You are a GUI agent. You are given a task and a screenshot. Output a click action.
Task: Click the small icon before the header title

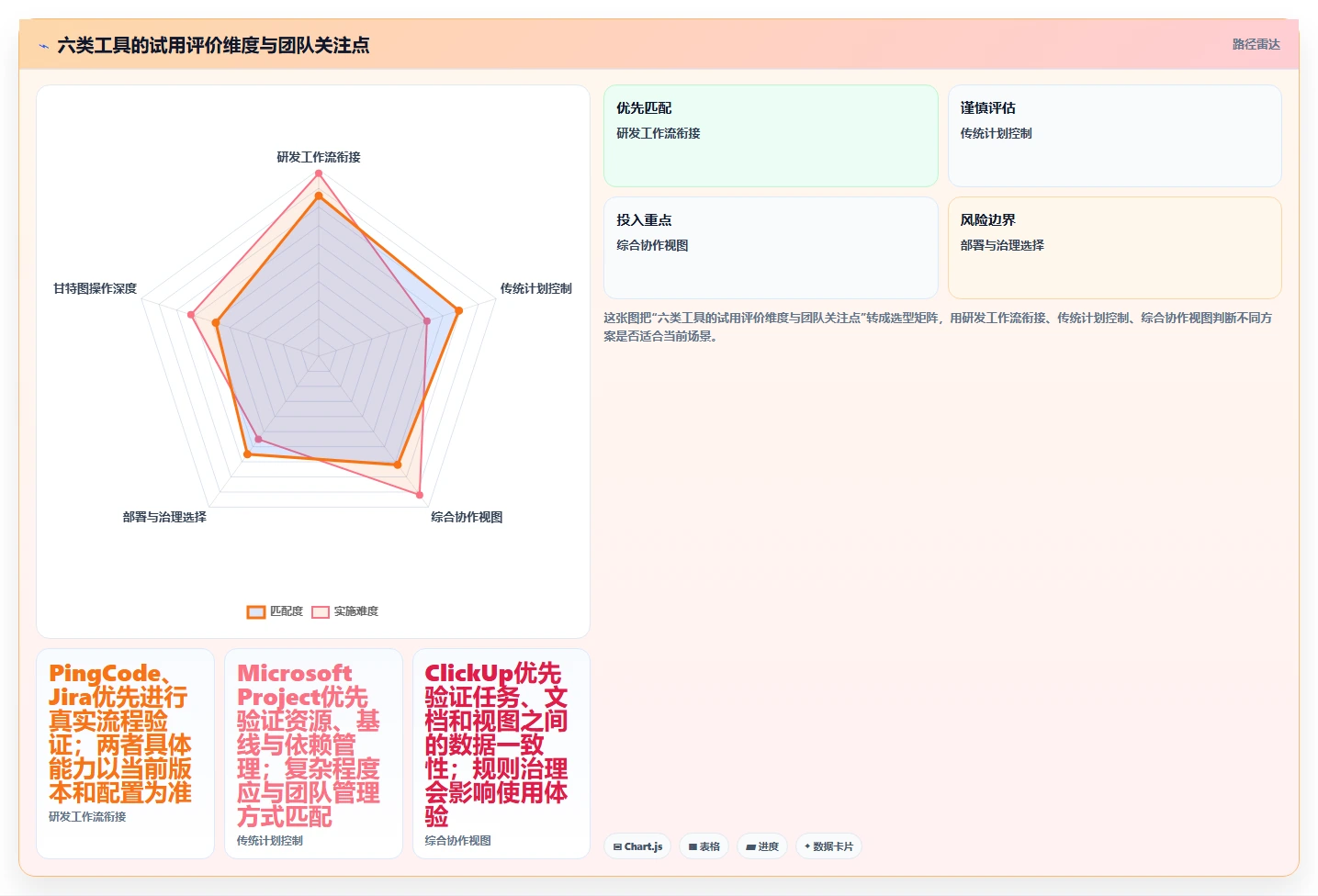(x=43, y=46)
